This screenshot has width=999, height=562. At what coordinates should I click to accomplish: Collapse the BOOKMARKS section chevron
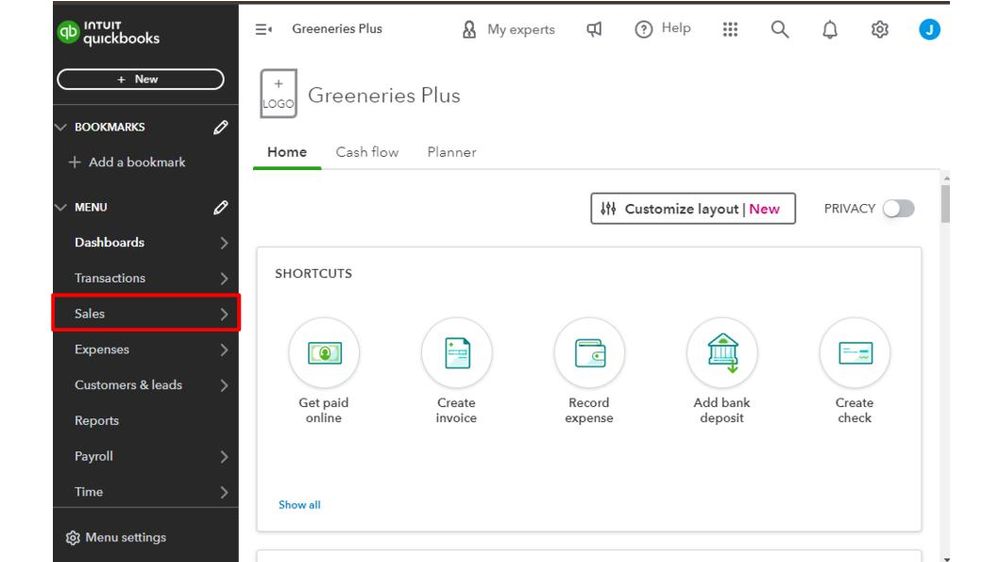[61, 127]
